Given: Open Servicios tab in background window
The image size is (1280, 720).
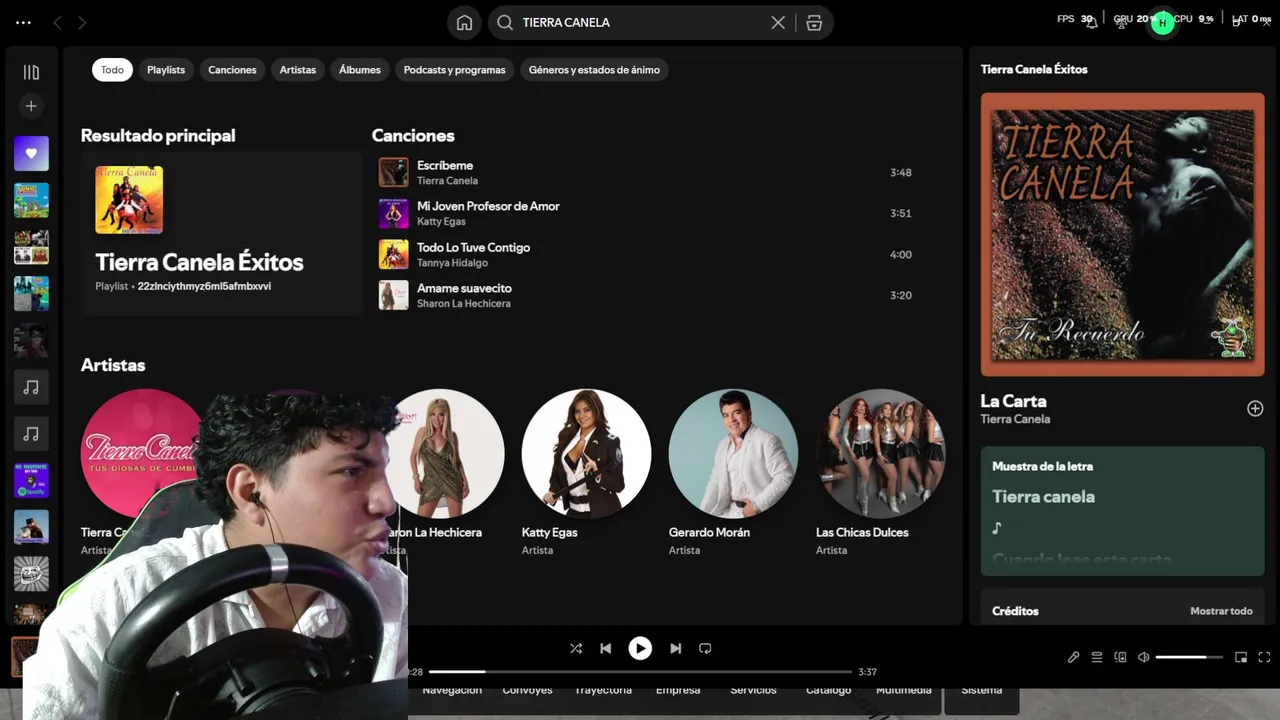Looking at the screenshot, I should (x=753, y=691).
